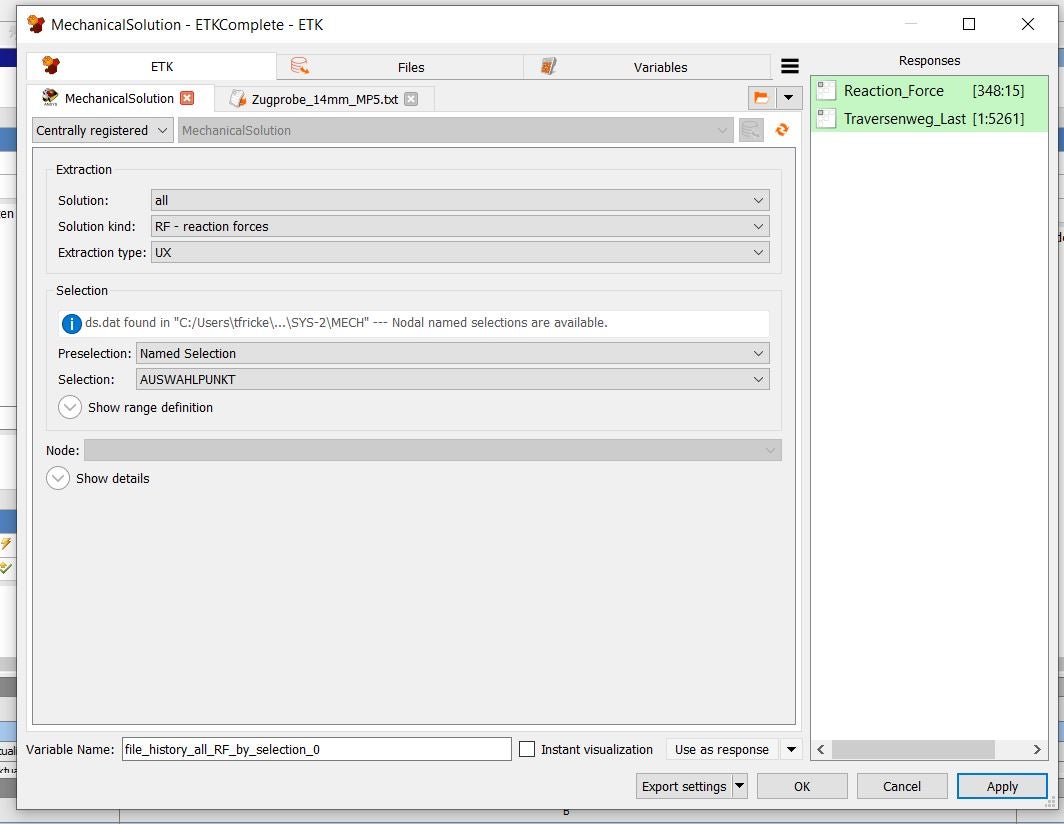The image size is (1064, 824).
Task: Click the Apply button
Action: (x=1002, y=786)
